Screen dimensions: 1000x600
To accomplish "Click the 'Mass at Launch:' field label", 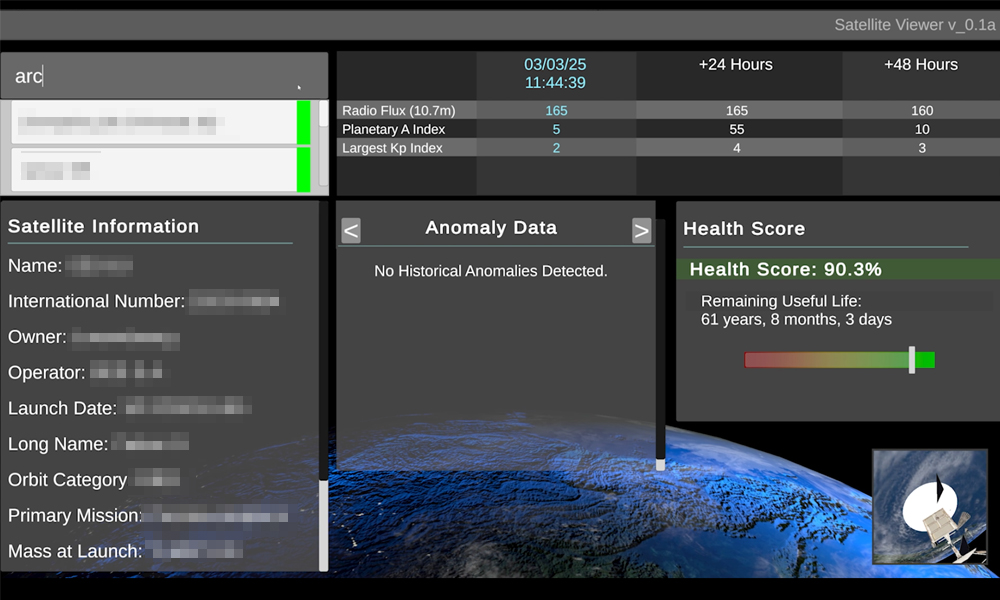I will 75,551.
